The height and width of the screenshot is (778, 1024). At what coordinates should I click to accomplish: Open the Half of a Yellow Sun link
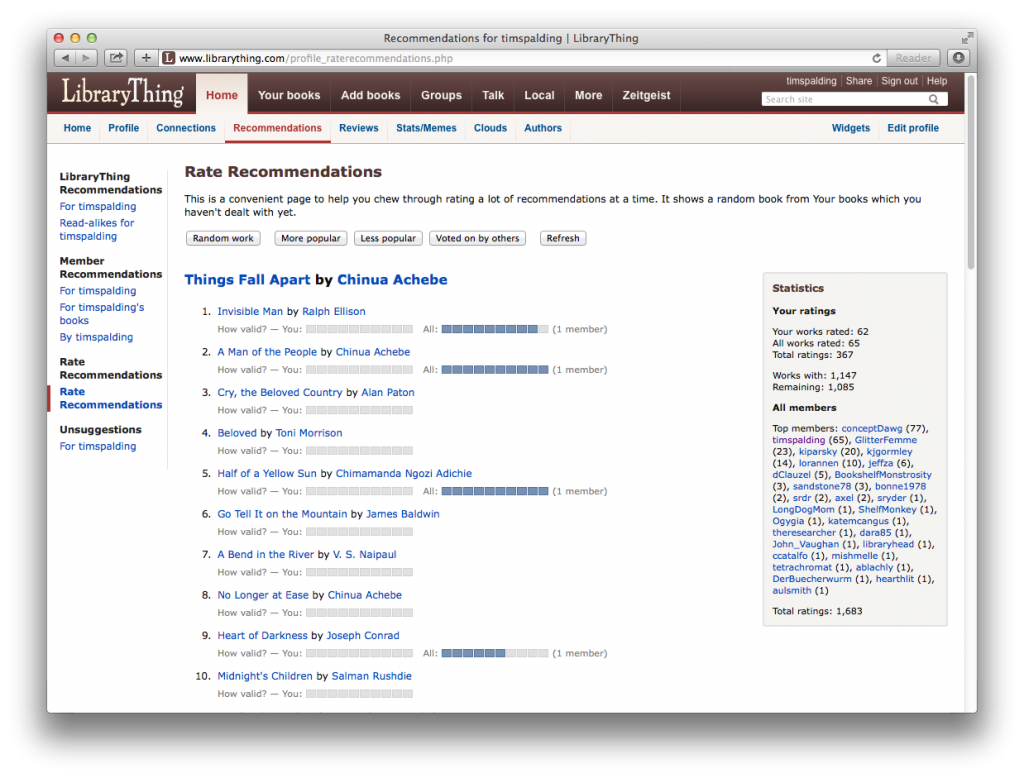266,474
